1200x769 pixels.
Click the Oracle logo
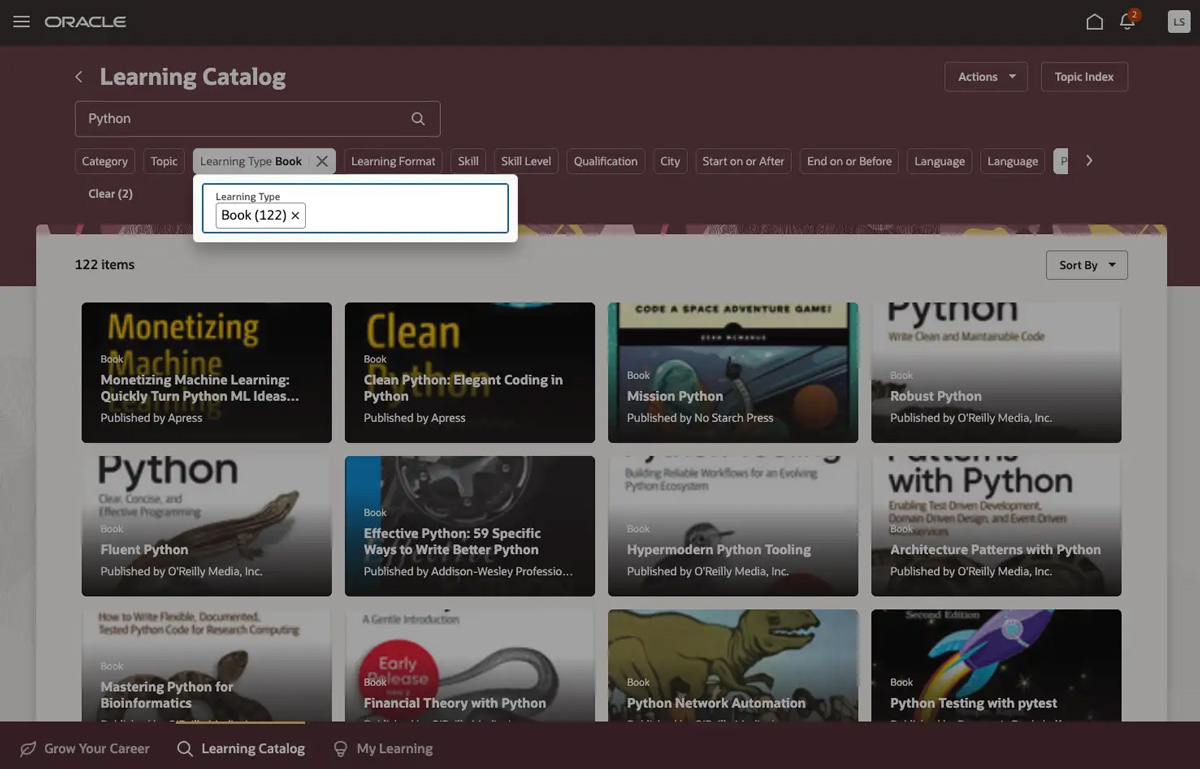click(x=85, y=22)
